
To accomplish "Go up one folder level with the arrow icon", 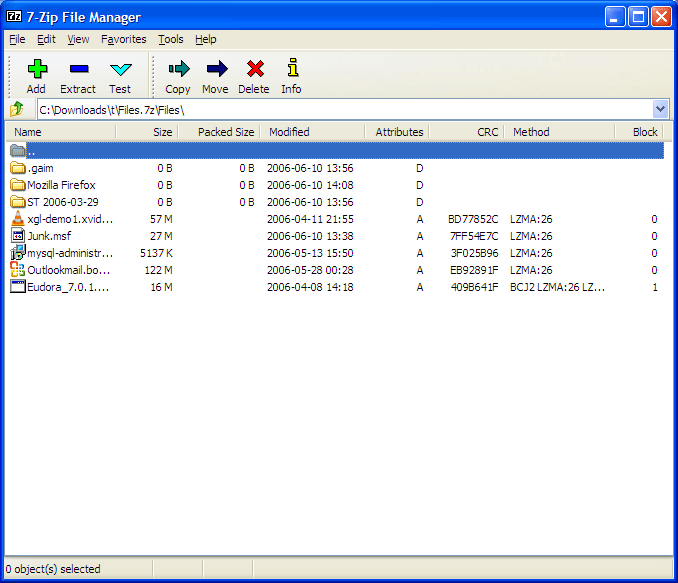I will [17, 109].
